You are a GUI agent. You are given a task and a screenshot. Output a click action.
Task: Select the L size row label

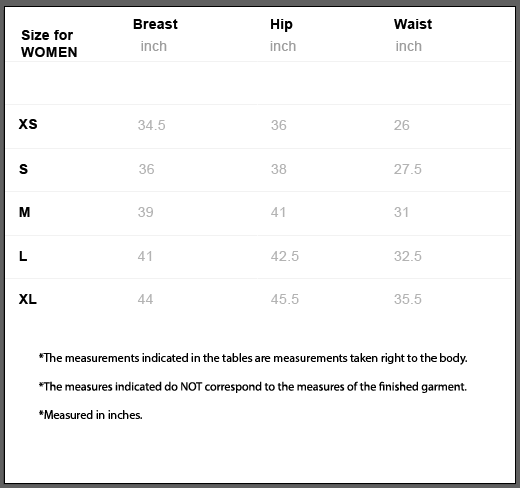coord(23,256)
